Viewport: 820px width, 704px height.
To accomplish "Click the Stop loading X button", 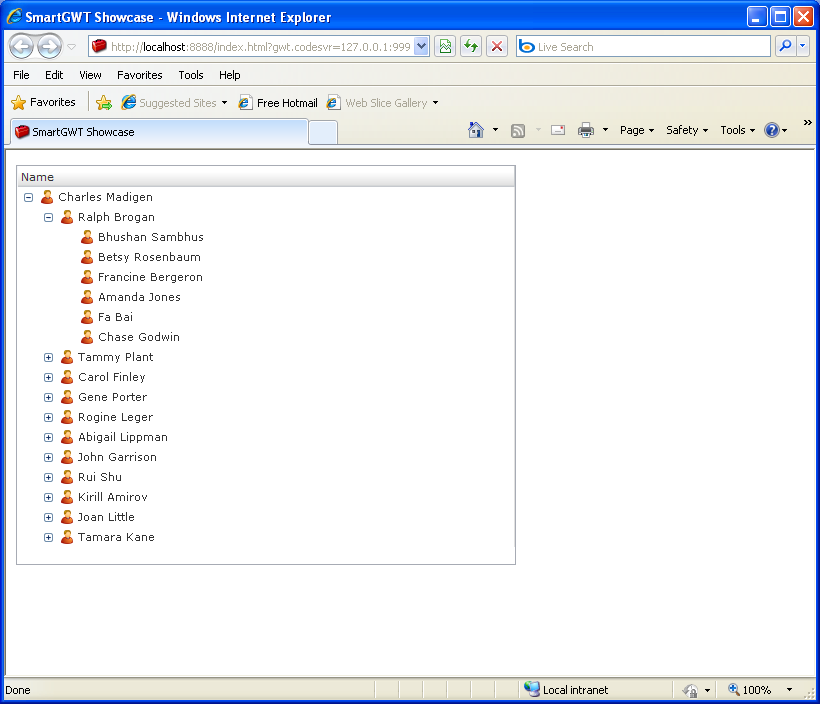I will pyautogui.click(x=496, y=46).
